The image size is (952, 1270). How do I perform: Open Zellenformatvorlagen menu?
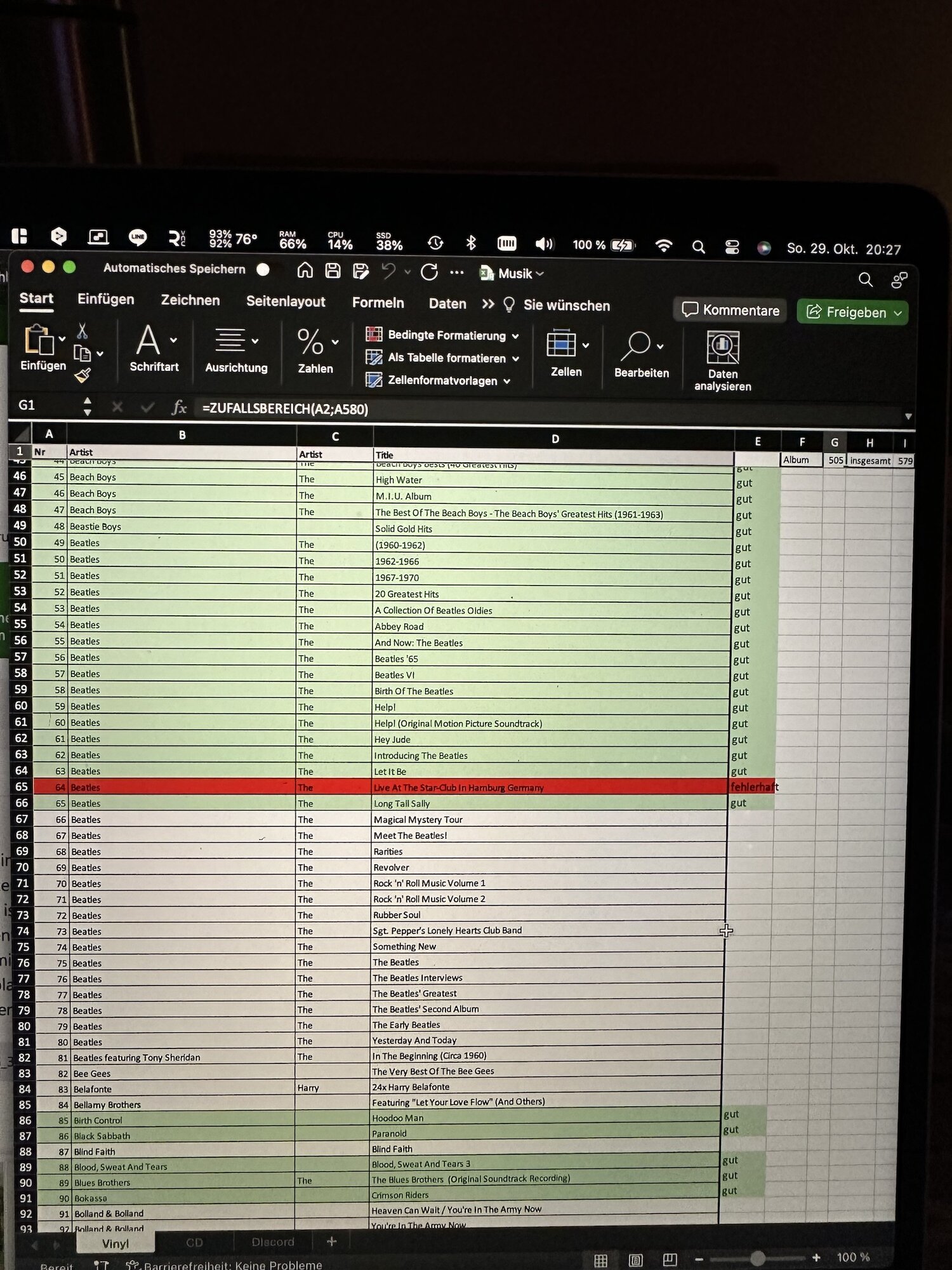[x=438, y=380]
